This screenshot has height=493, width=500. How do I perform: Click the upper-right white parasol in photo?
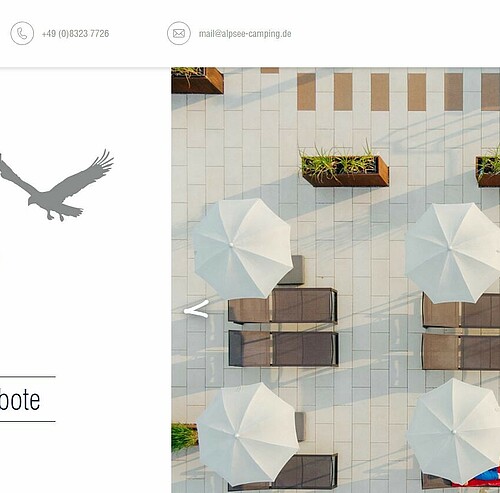pyautogui.click(x=453, y=252)
